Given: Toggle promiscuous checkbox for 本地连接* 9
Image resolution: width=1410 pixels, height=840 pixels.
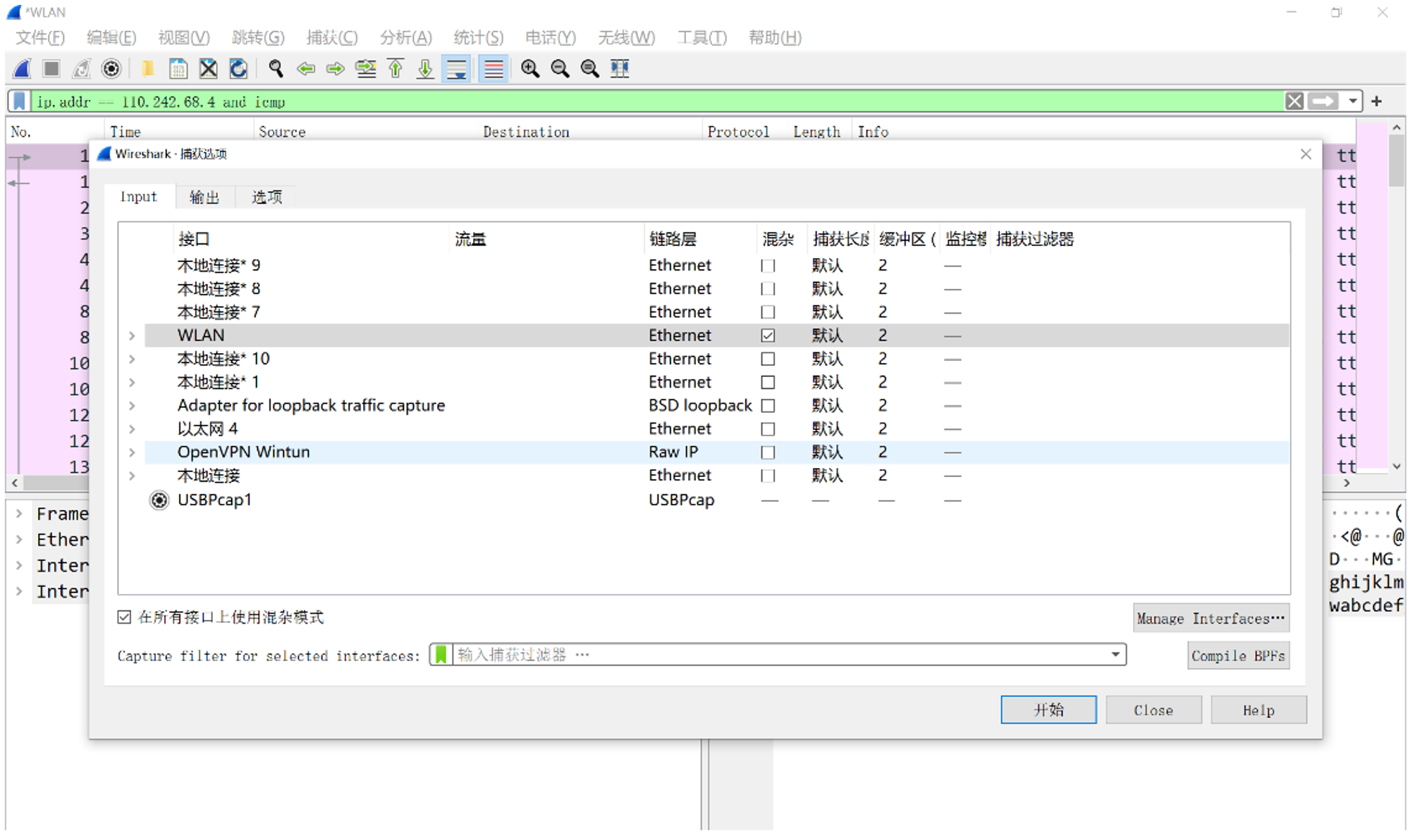Looking at the screenshot, I should click(768, 266).
